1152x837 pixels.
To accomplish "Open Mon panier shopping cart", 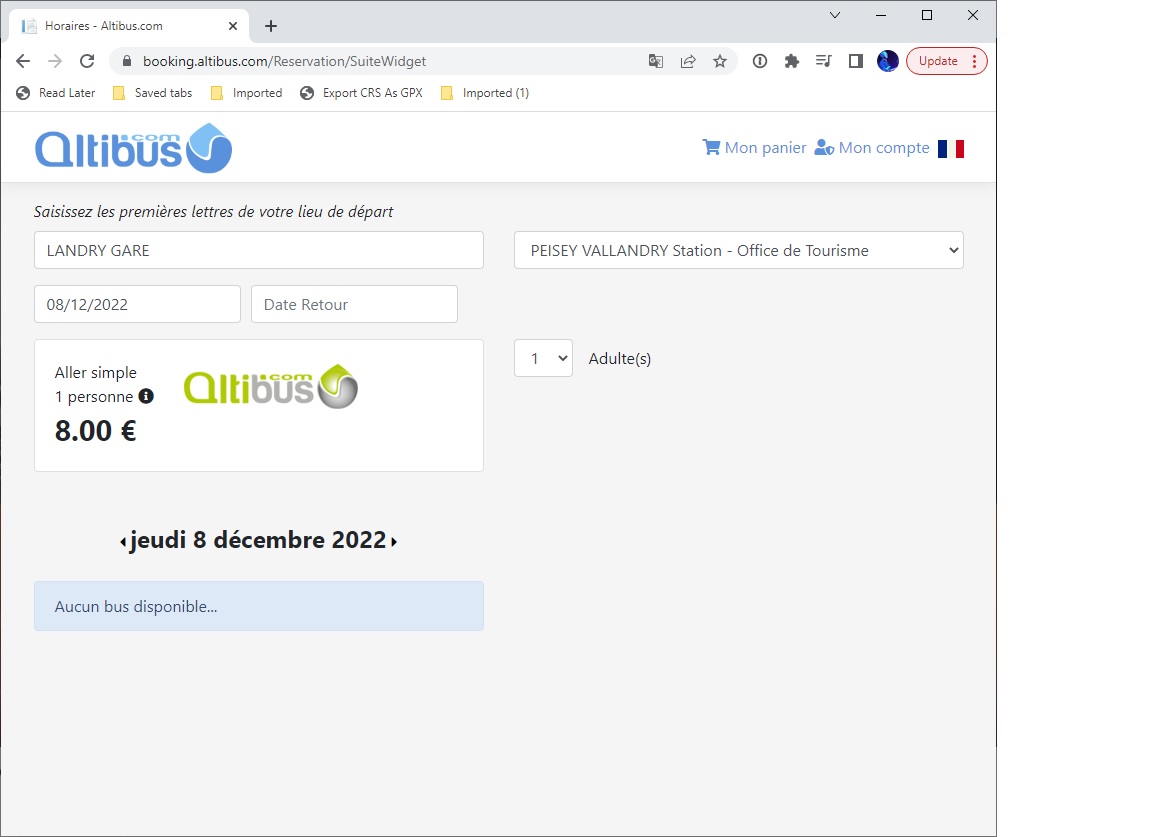I will tap(755, 148).
